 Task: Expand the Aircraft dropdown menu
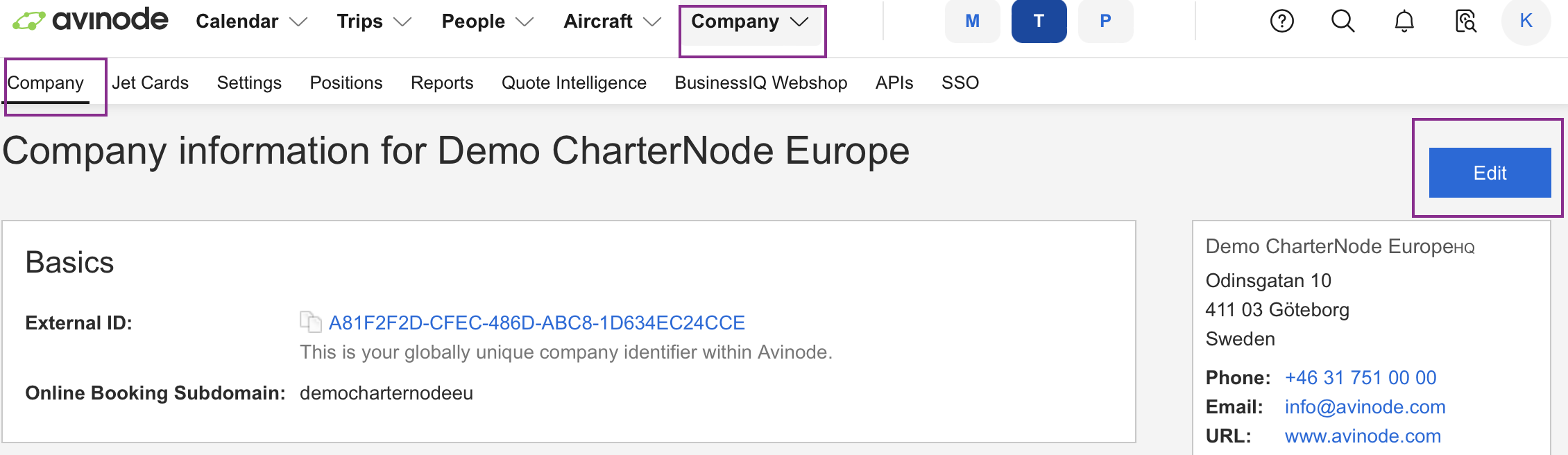pos(611,22)
